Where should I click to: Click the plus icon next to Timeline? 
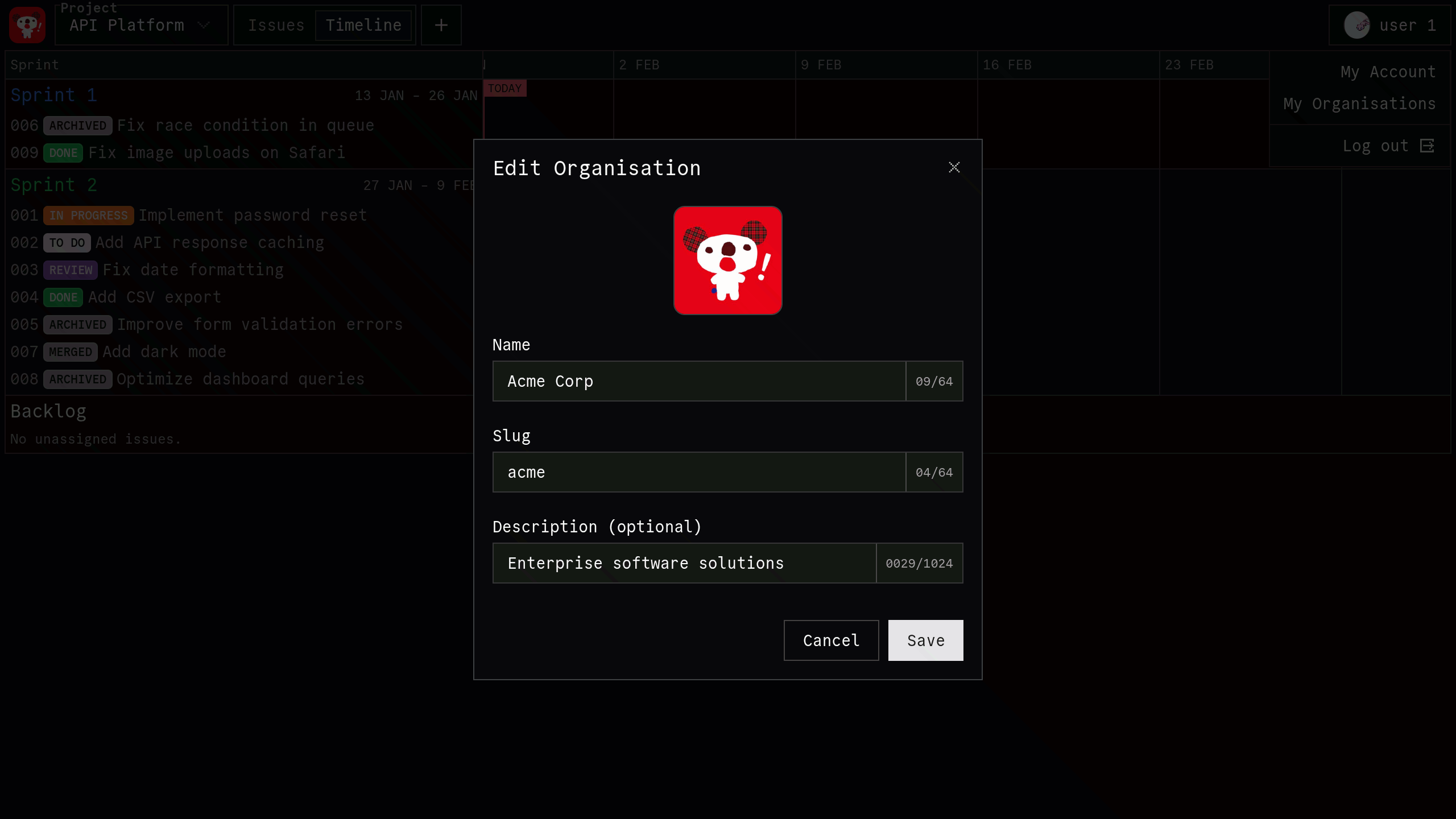tap(441, 25)
